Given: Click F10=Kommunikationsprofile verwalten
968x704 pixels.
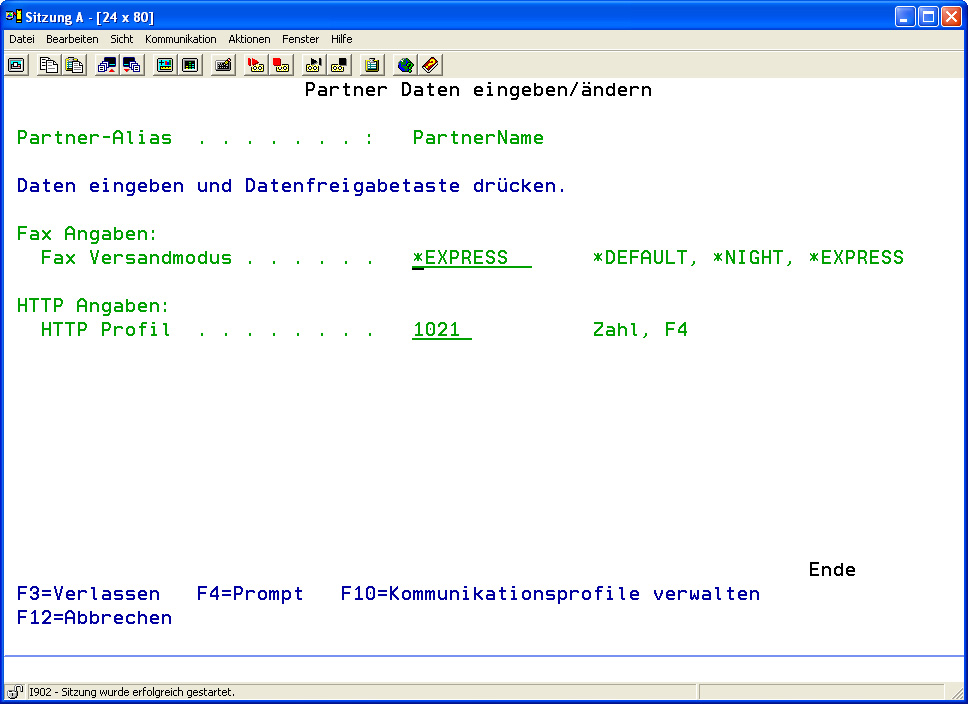Looking at the screenshot, I should tap(550, 594).
